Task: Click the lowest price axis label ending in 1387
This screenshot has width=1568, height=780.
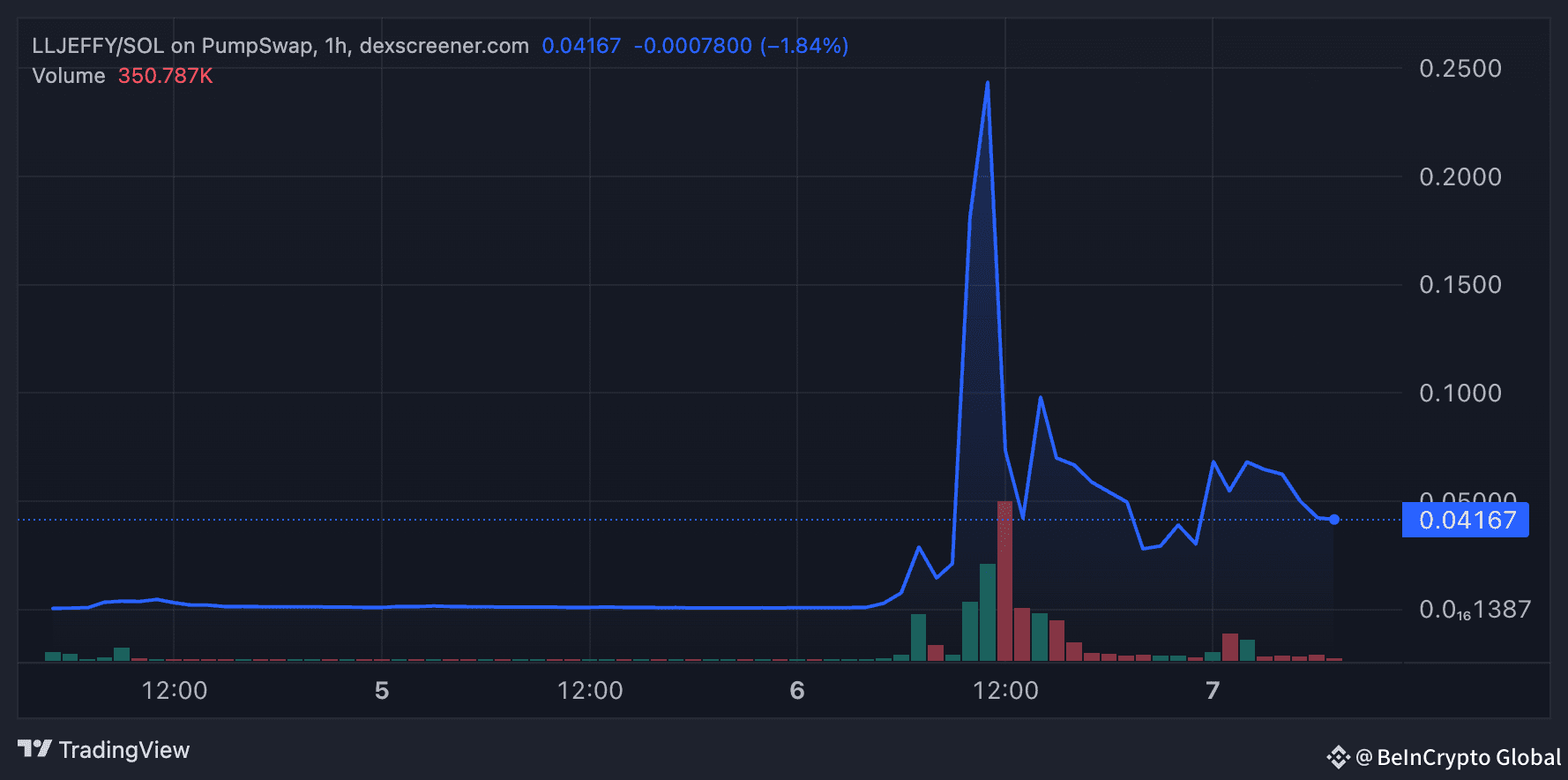Action: click(1475, 610)
